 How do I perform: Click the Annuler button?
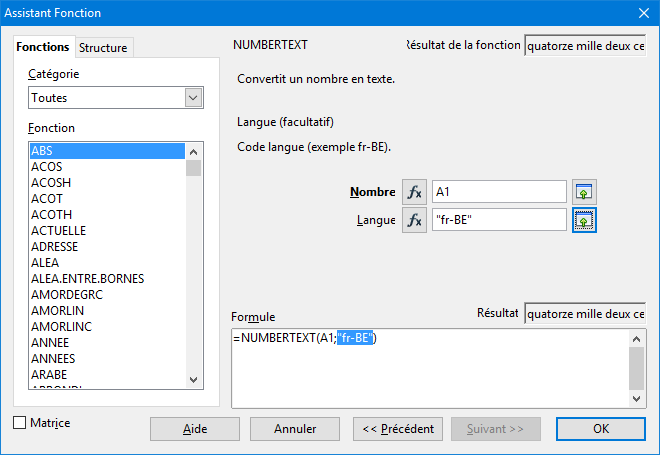pyautogui.click(x=295, y=429)
